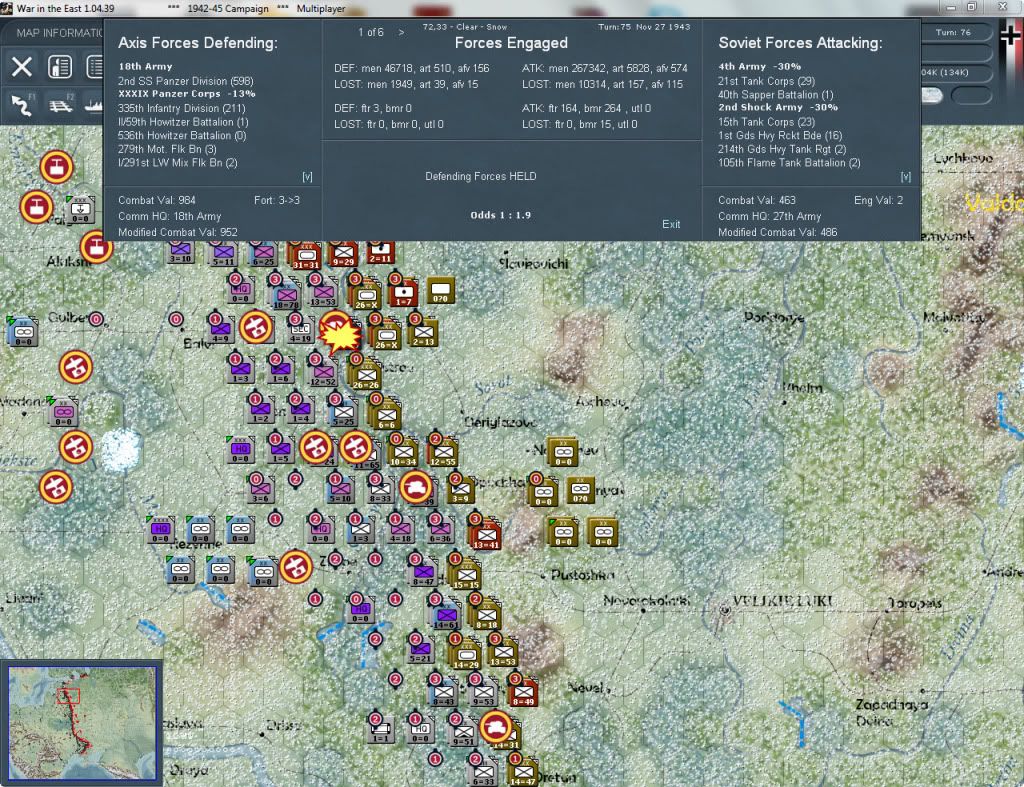Click the 'Turn: 76' indicator

click(953, 32)
